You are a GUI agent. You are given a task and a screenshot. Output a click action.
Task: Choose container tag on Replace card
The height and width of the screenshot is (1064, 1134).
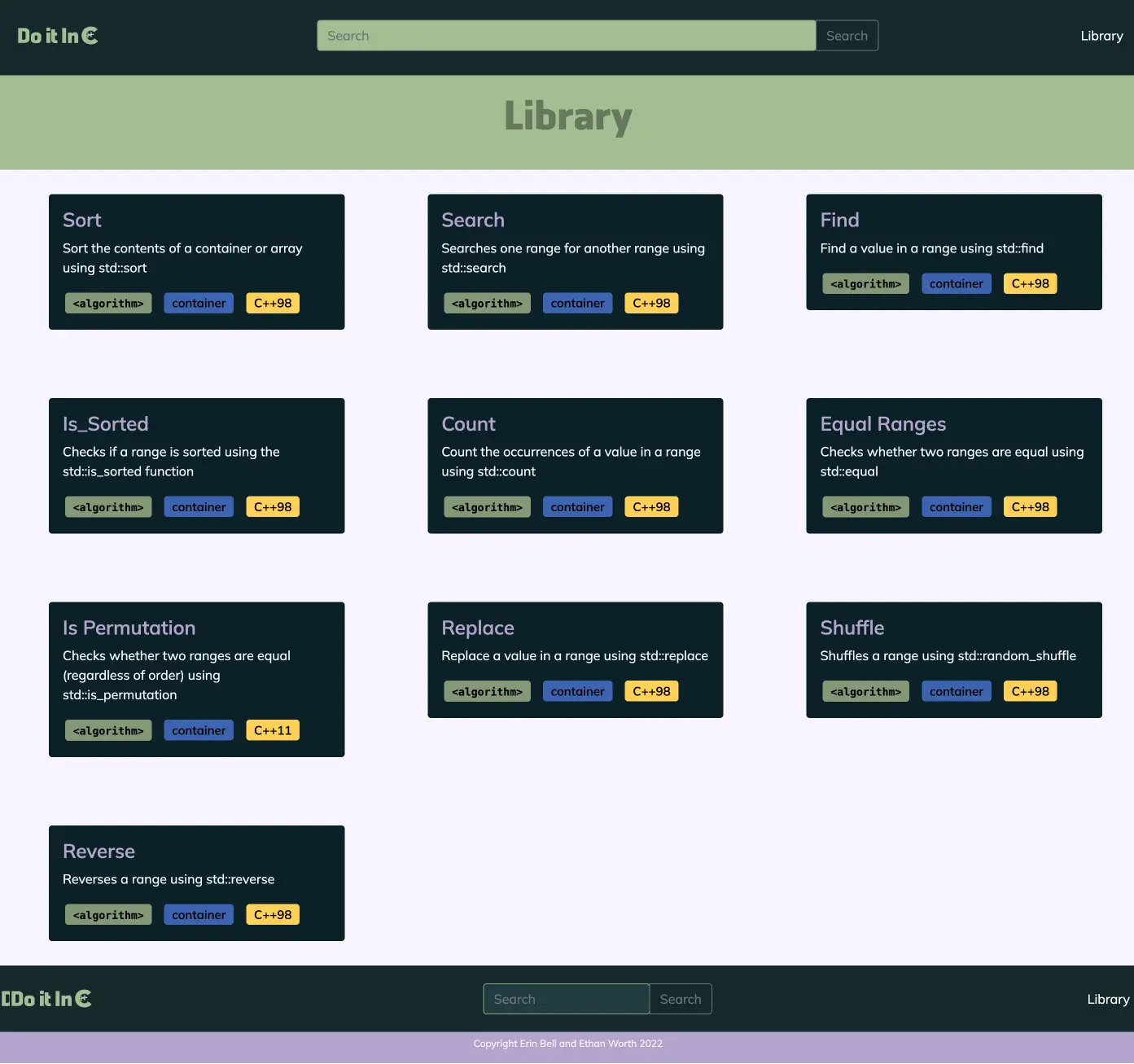tap(577, 691)
